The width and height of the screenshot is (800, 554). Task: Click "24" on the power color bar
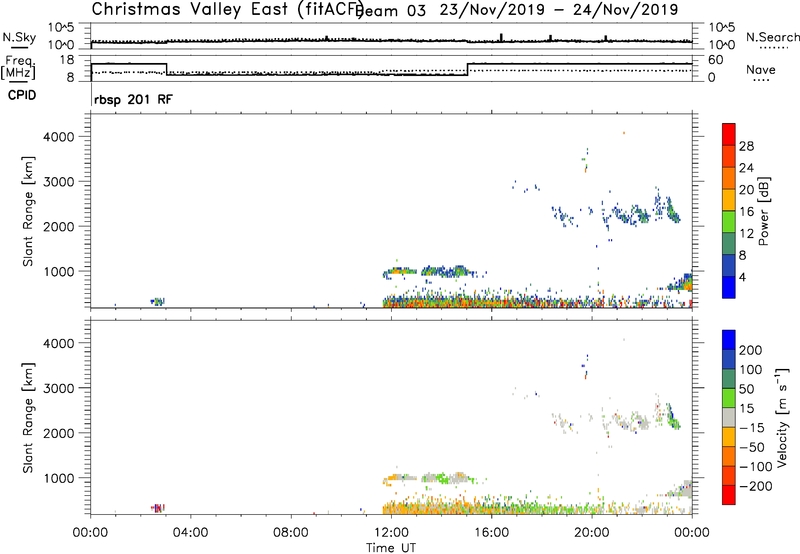[x=746, y=168]
